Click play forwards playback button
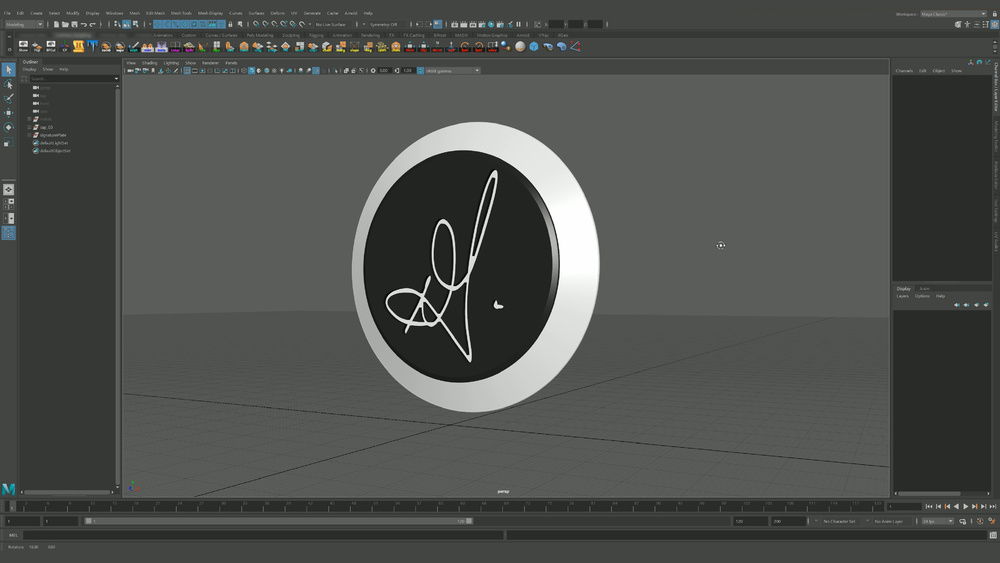1000x563 pixels. [966, 506]
